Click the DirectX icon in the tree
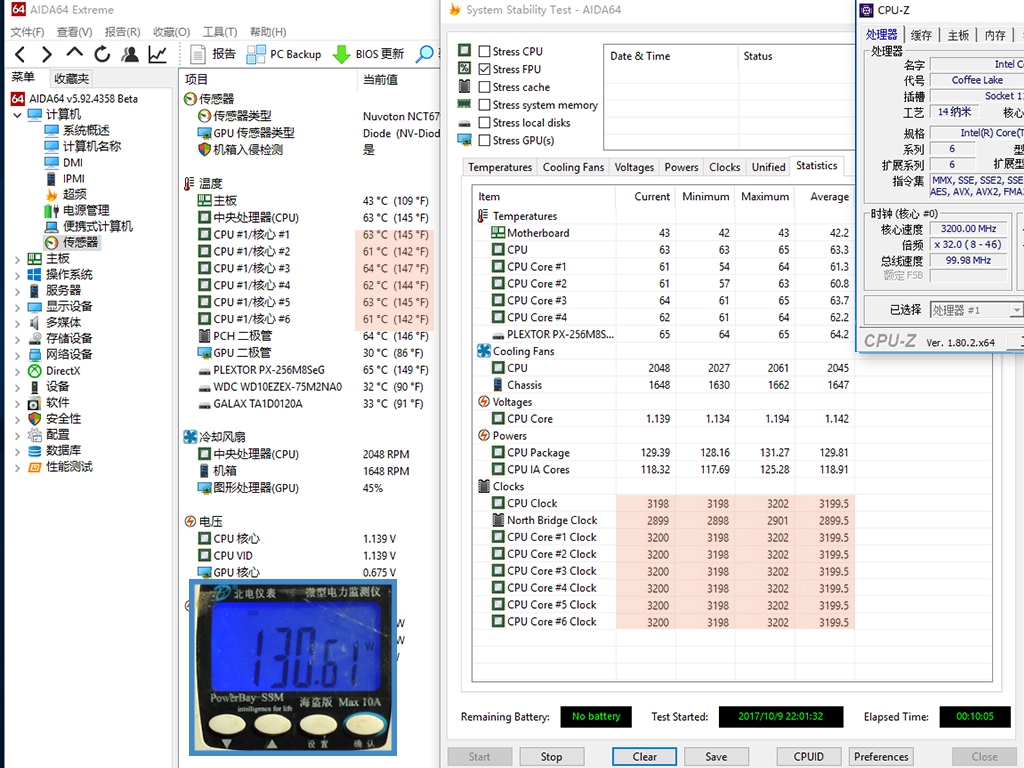 click(x=35, y=371)
